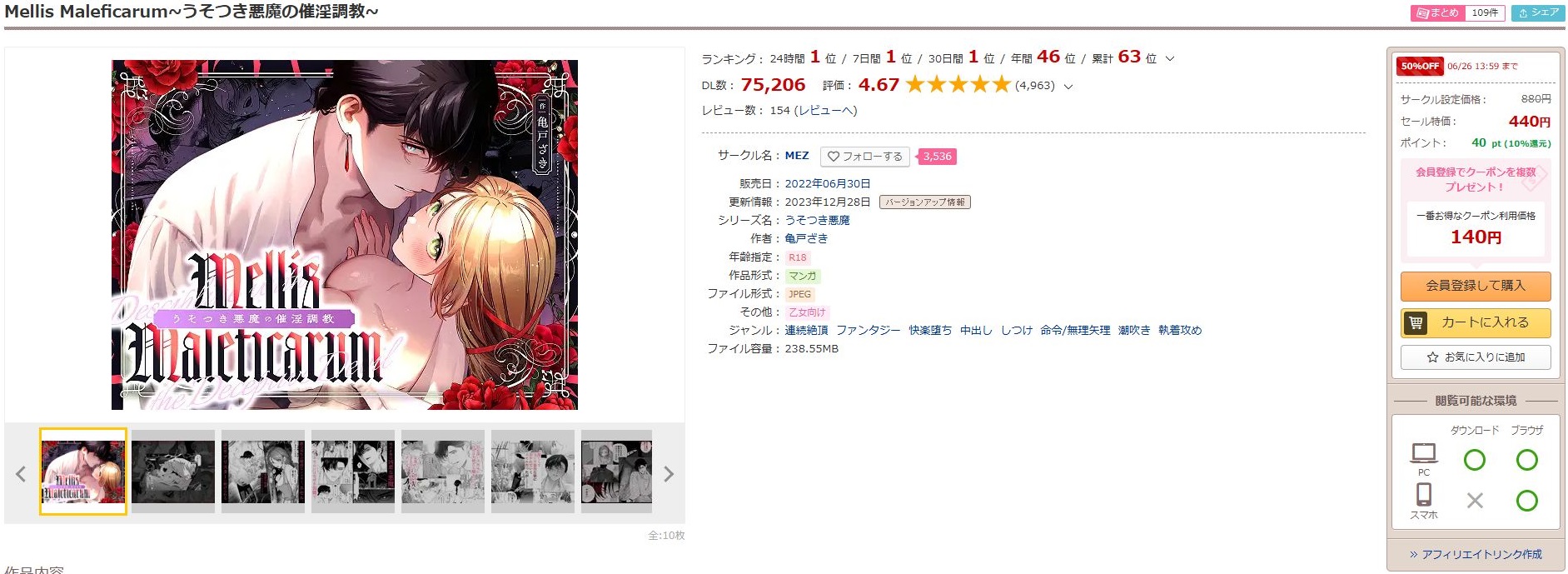Viewport: 1568px width, 574px height.
Task: Open the レビューへ reviews link
Action: pos(825,111)
